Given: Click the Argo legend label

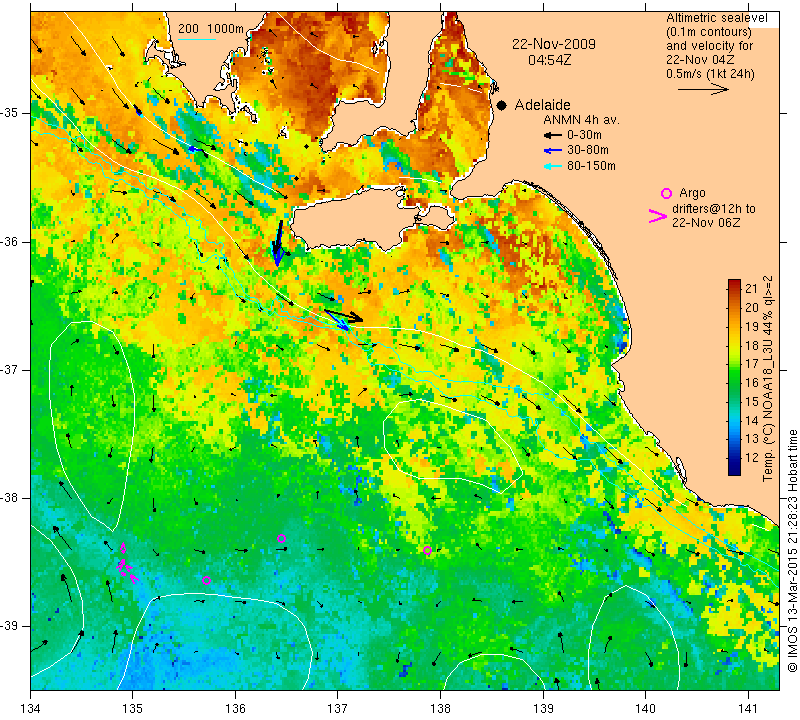Looking at the screenshot, I should 692,193.
